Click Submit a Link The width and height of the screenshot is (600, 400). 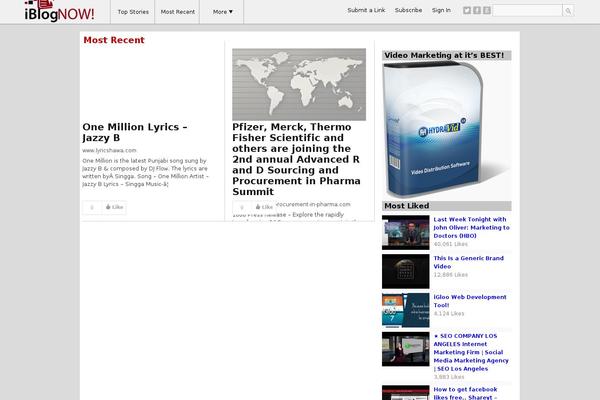(x=366, y=10)
